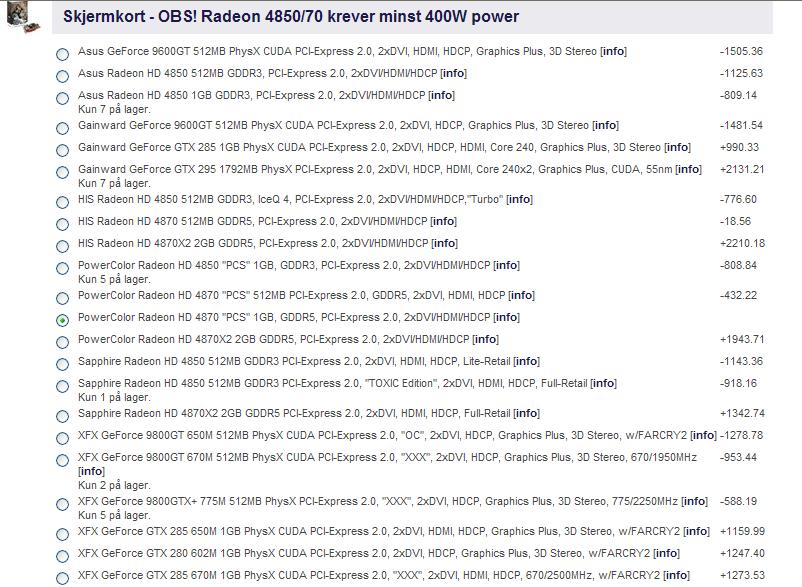Click the graphics card product thumbnail image

(x=24, y=16)
